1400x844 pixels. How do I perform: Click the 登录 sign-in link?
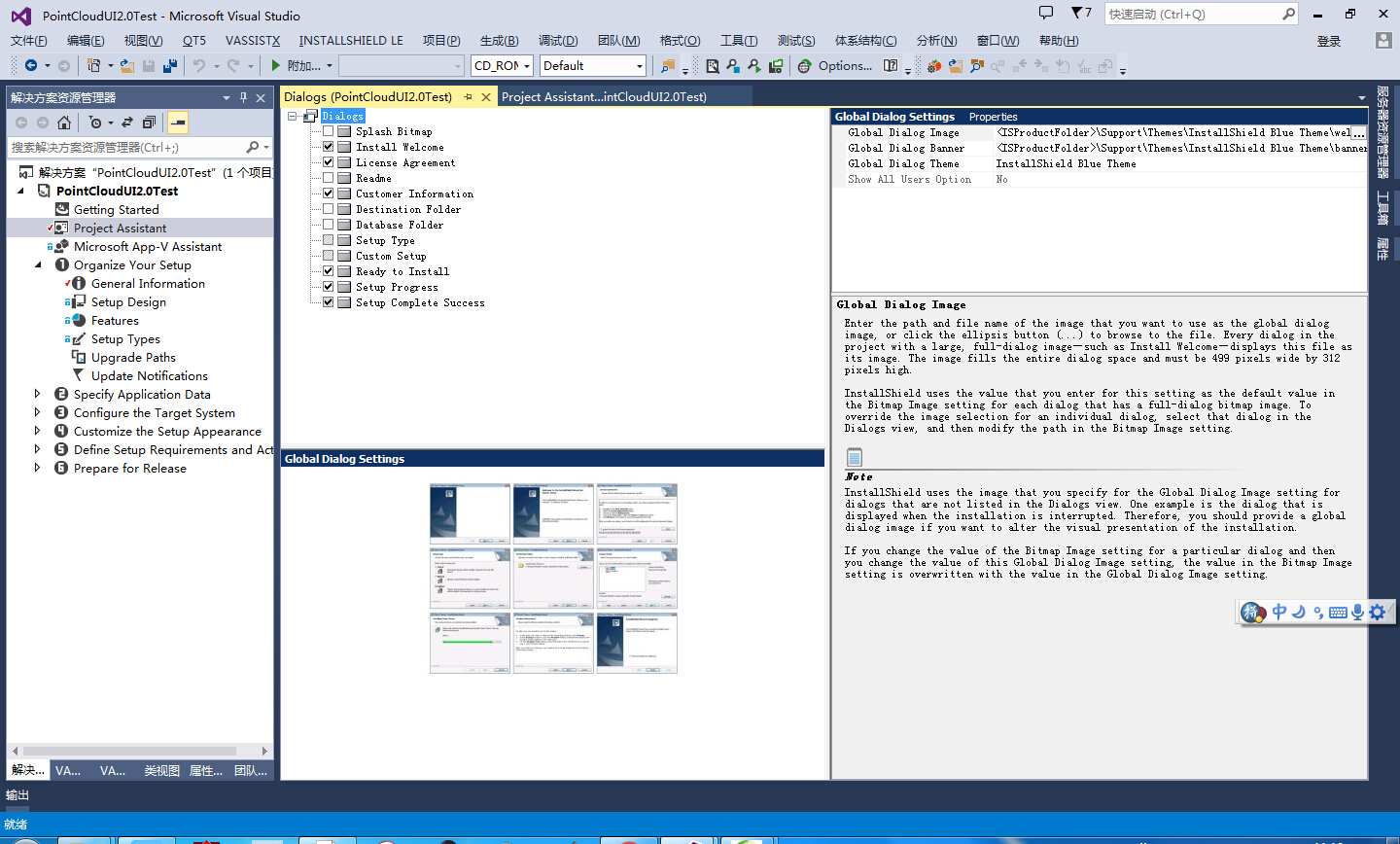point(1329,41)
